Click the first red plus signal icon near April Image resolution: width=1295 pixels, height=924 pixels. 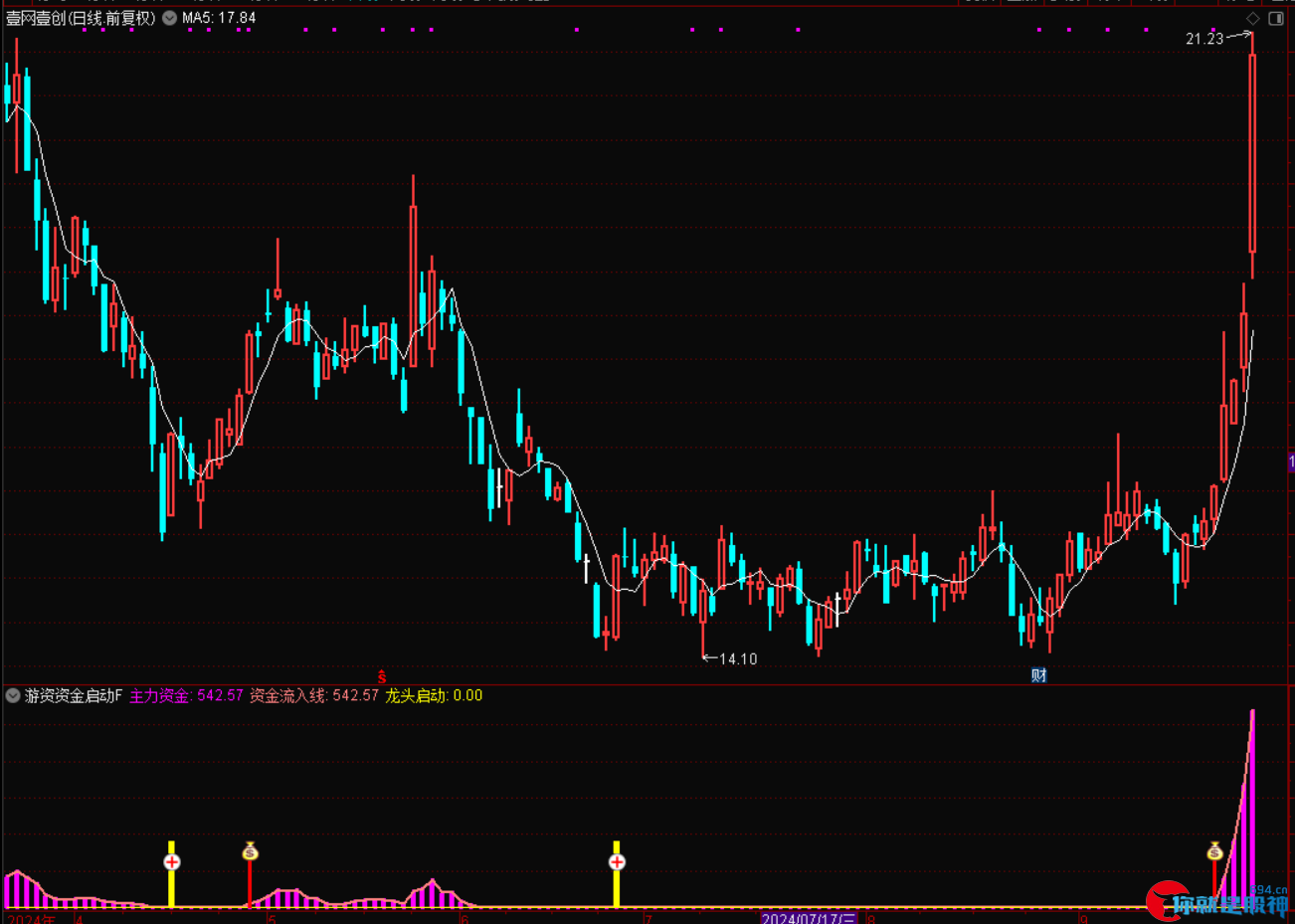click(x=172, y=862)
